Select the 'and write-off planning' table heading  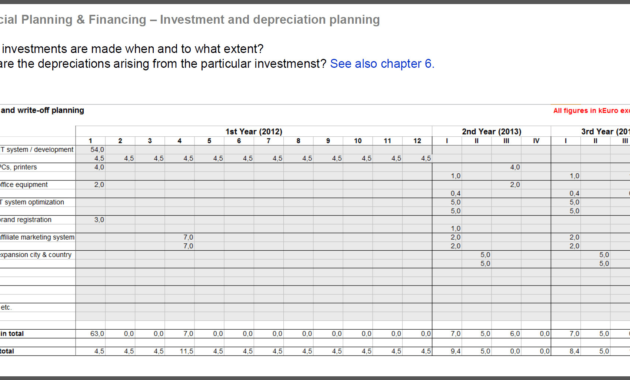42,110
